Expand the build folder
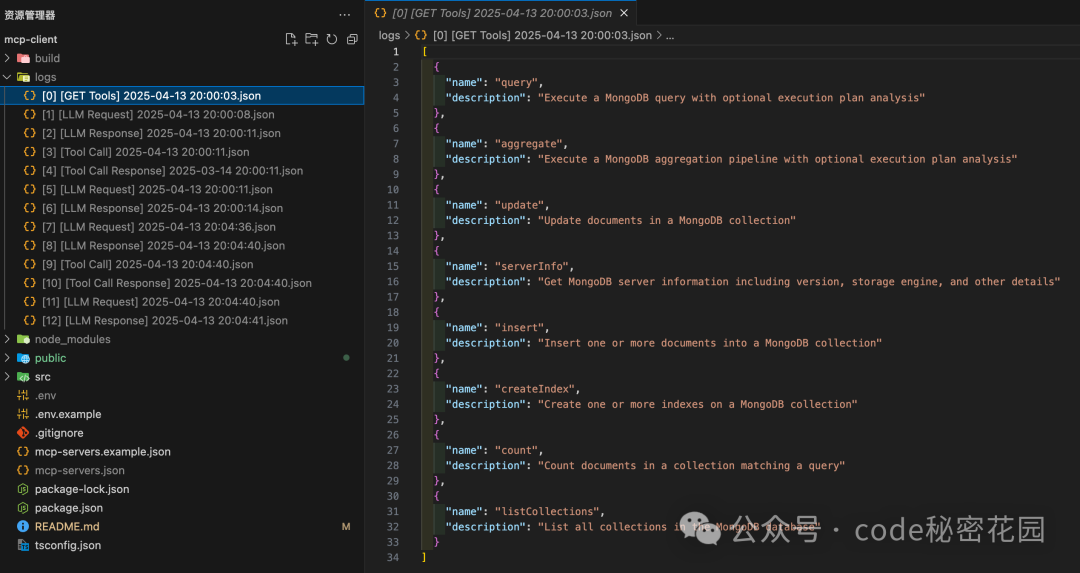Image resolution: width=1080 pixels, height=573 pixels. tap(7, 59)
